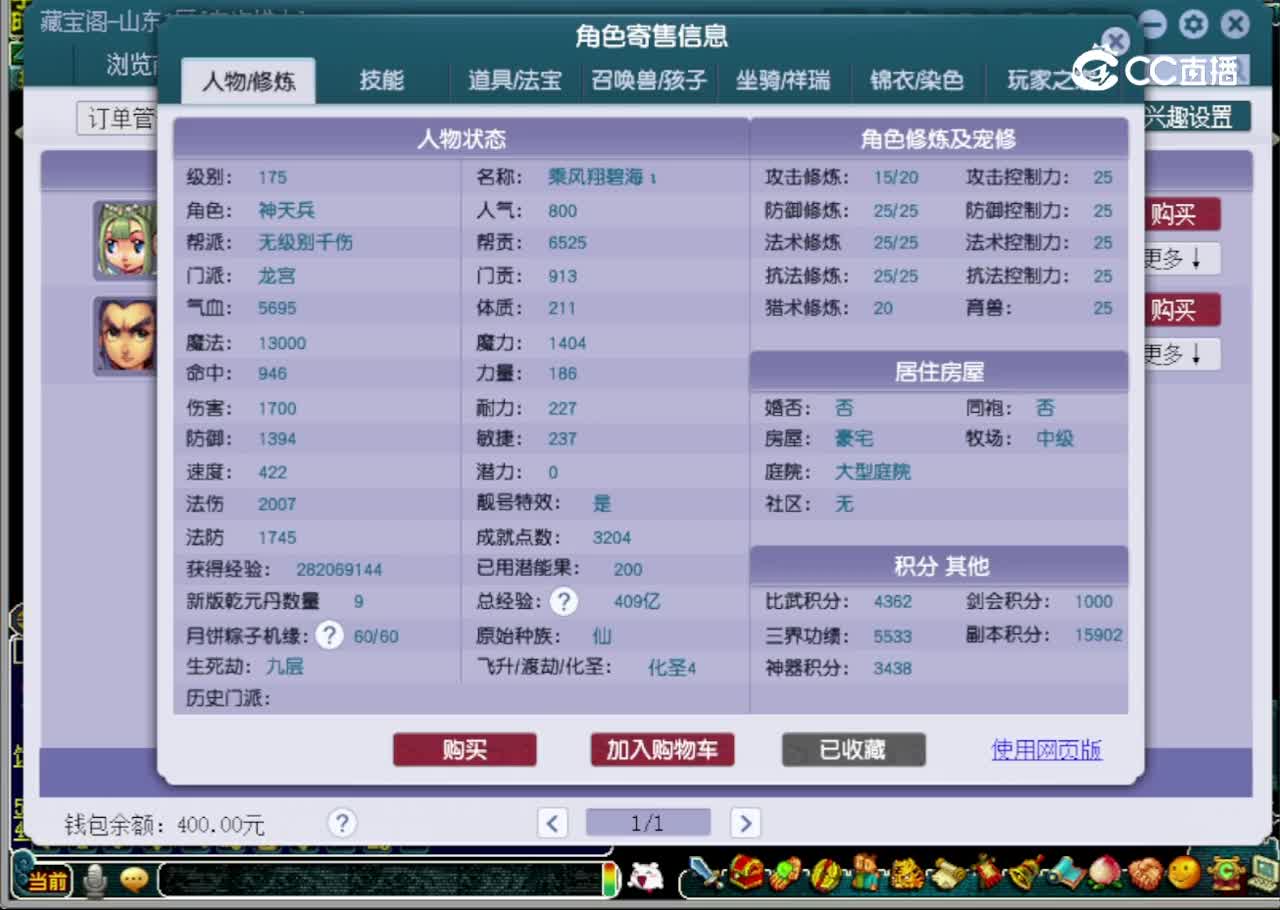Switch to the 技能 tab
Image resolution: width=1280 pixels, height=910 pixels.
click(x=381, y=80)
